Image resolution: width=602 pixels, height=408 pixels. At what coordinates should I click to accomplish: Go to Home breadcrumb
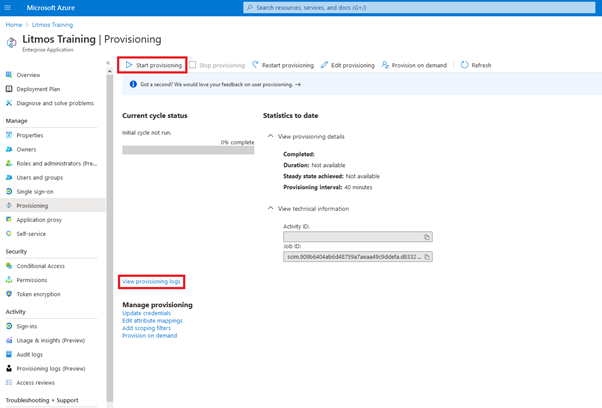(x=14, y=25)
